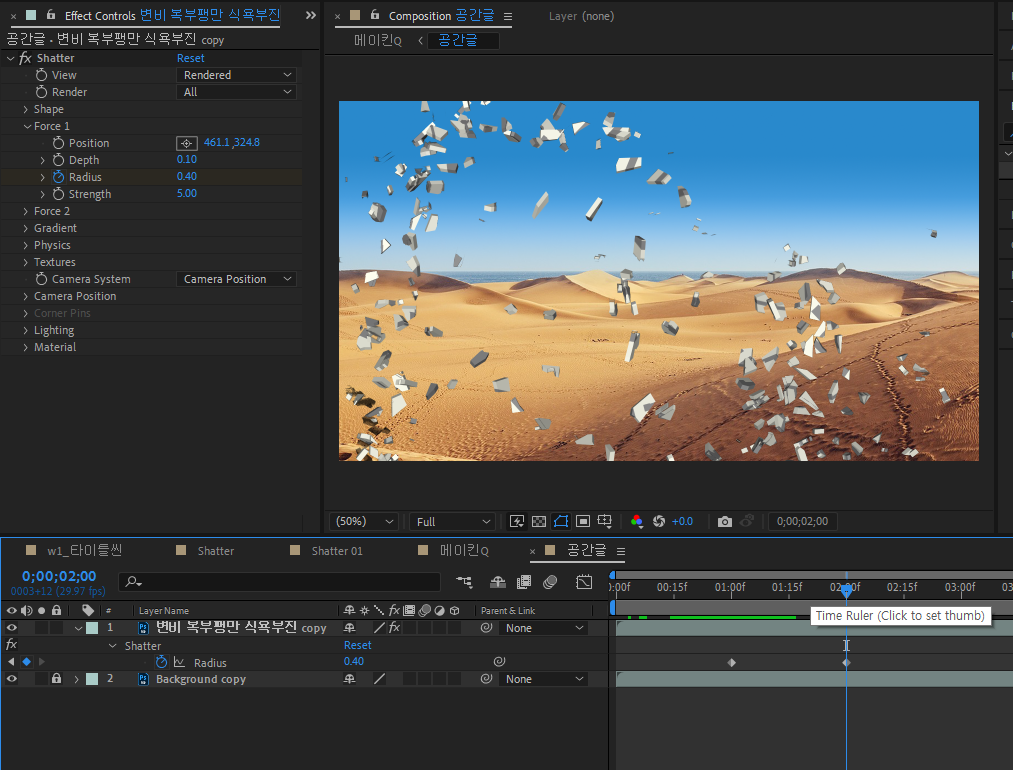Toggle the Radius stopwatch in Effect Controls
The width and height of the screenshot is (1013, 770).
coord(58,177)
